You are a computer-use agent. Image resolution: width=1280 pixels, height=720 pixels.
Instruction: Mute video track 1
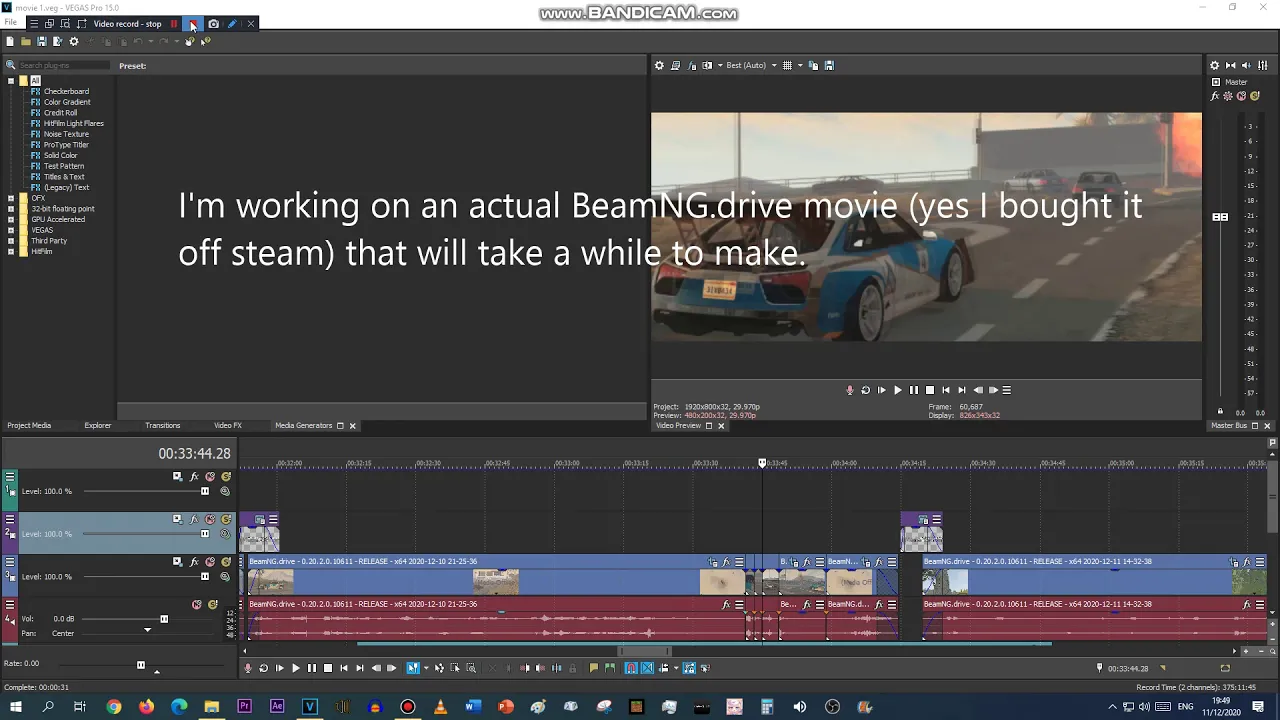(x=210, y=477)
